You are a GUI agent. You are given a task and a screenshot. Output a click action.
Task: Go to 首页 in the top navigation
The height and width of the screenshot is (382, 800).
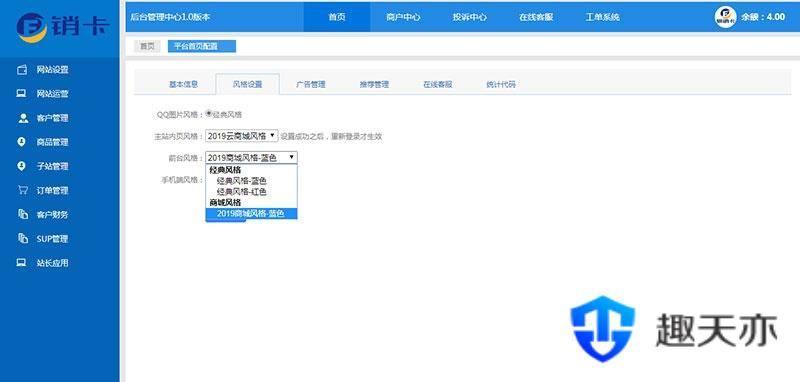(x=337, y=17)
